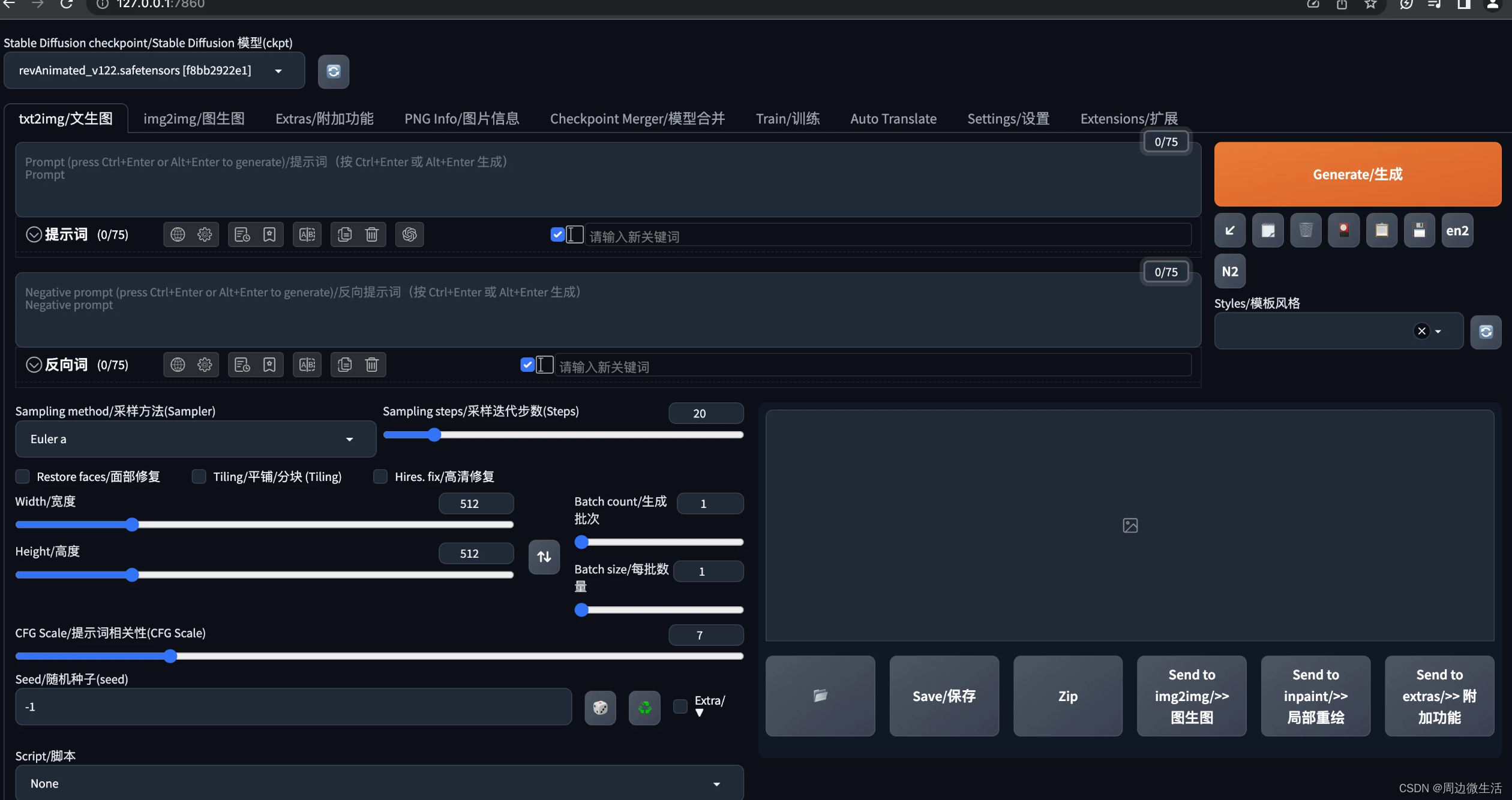The width and height of the screenshot is (1512, 800).
Task: Clear the Styles selection with X button
Action: point(1422,331)
